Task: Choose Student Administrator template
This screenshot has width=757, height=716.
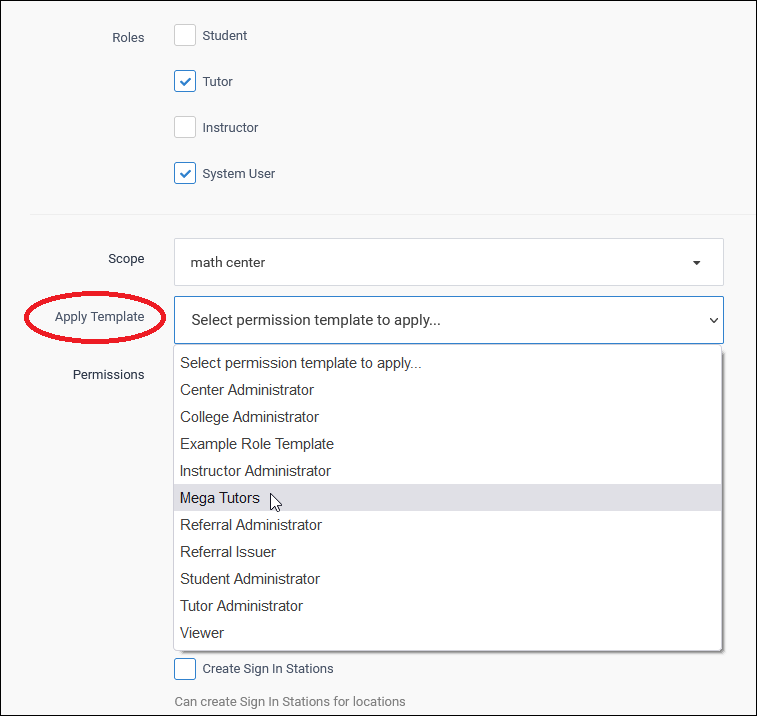Action: pyautogui.click(x=250, y=579)
